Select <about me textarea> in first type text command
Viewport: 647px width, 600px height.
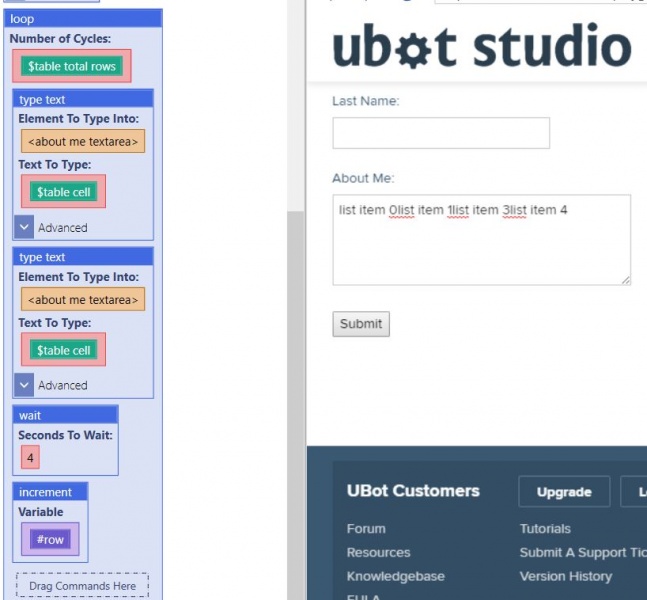pos(83,142)
